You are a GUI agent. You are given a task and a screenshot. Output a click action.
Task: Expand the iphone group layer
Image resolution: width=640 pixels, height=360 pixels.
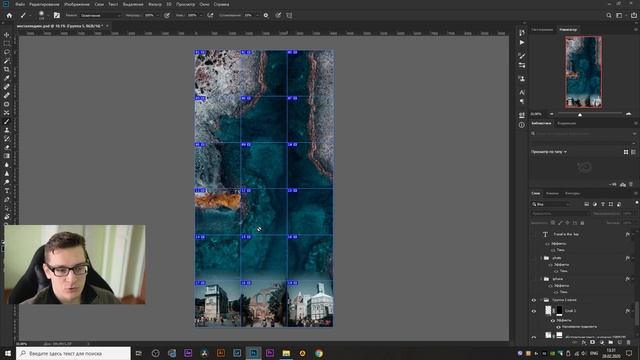tap(541, 279)
